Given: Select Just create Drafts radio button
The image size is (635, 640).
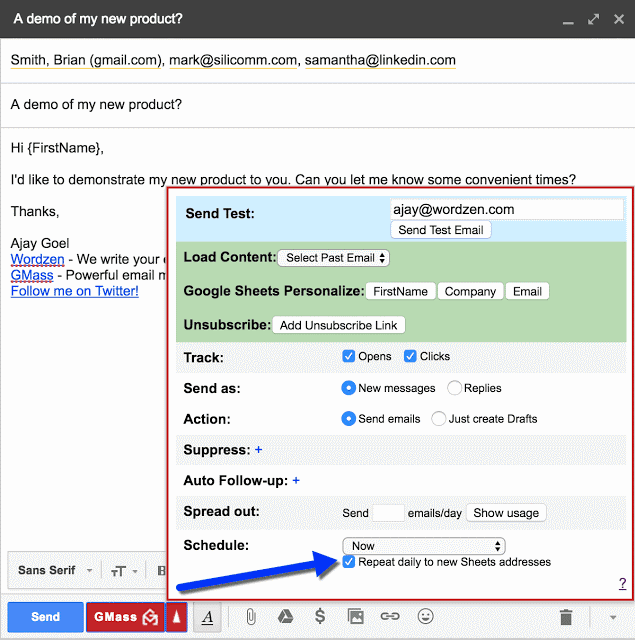Looking at the screenshot, I should (x=439, y=419).
